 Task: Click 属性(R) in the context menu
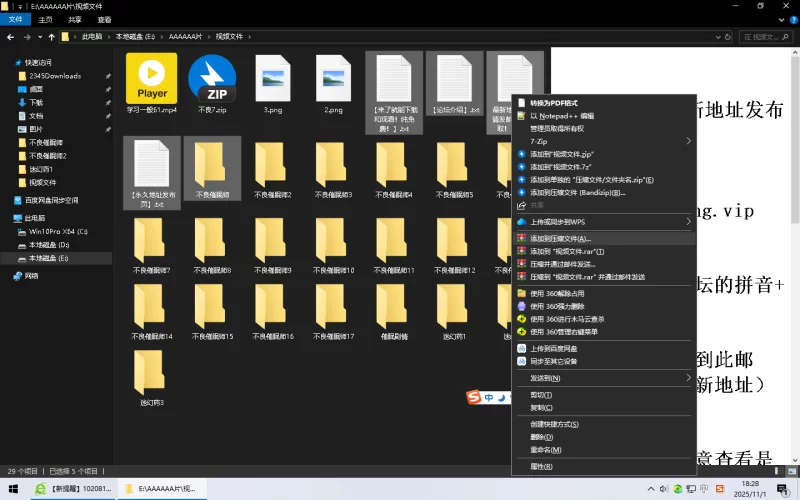(542, 466)
